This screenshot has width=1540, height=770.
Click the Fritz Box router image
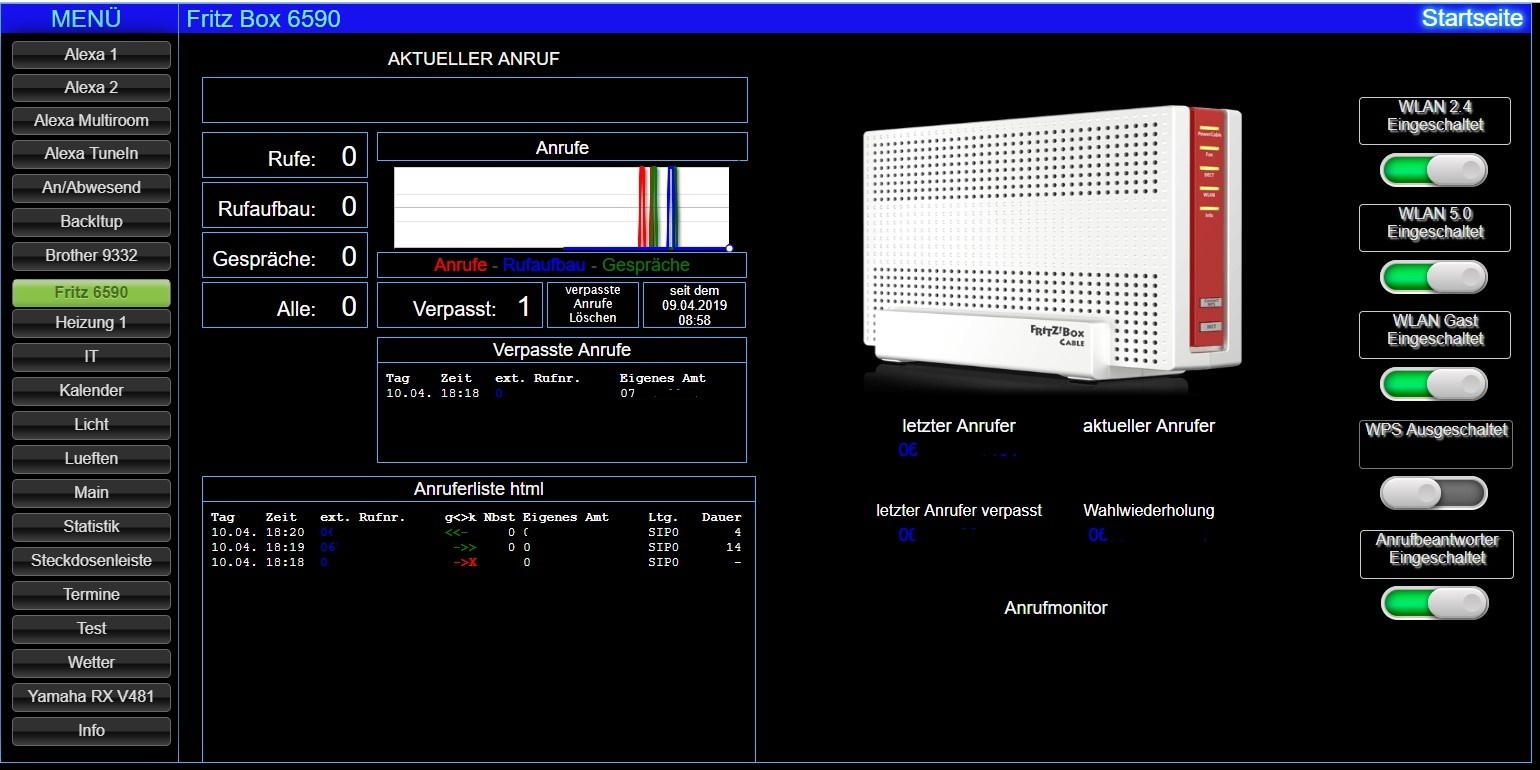pyautogui.click(x=1052, y=247)
